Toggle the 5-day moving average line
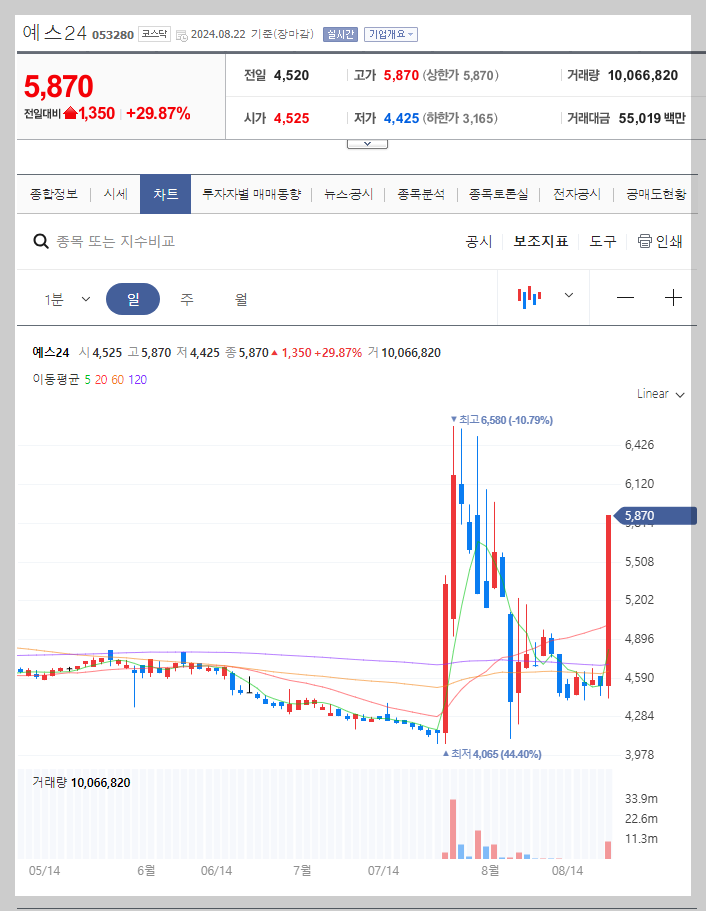Viewport: 706px width, 911px height. [x=89, y=380]
